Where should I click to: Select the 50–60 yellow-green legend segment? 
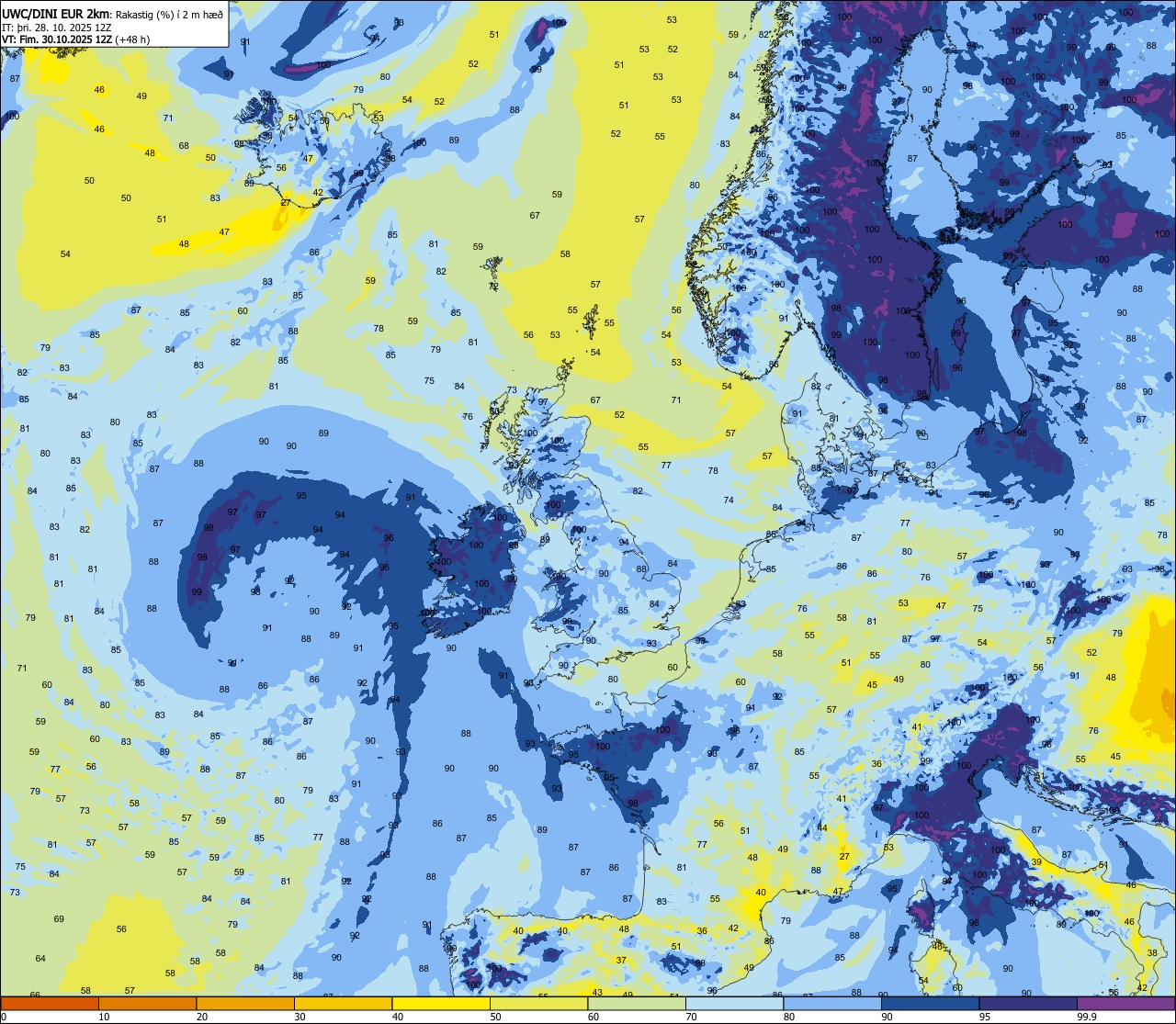[x=538, y=1004]
